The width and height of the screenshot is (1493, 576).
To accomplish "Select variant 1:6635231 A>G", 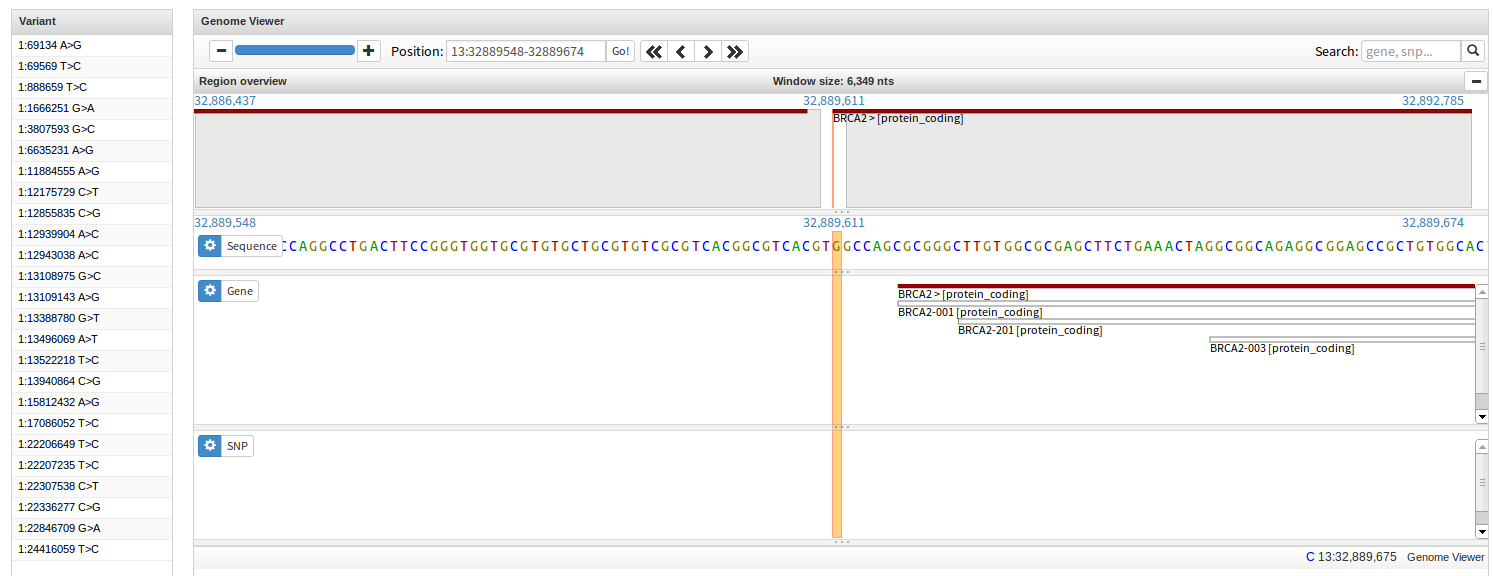I will [x=92, y=150].
